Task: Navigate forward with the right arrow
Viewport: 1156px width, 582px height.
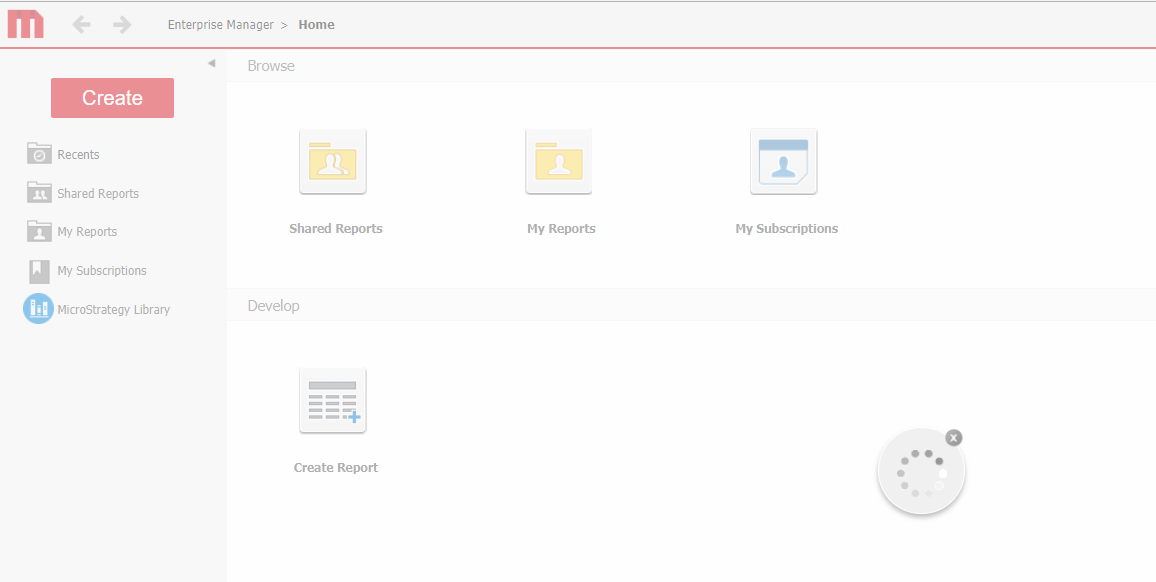Action: [x=121, y=24]
